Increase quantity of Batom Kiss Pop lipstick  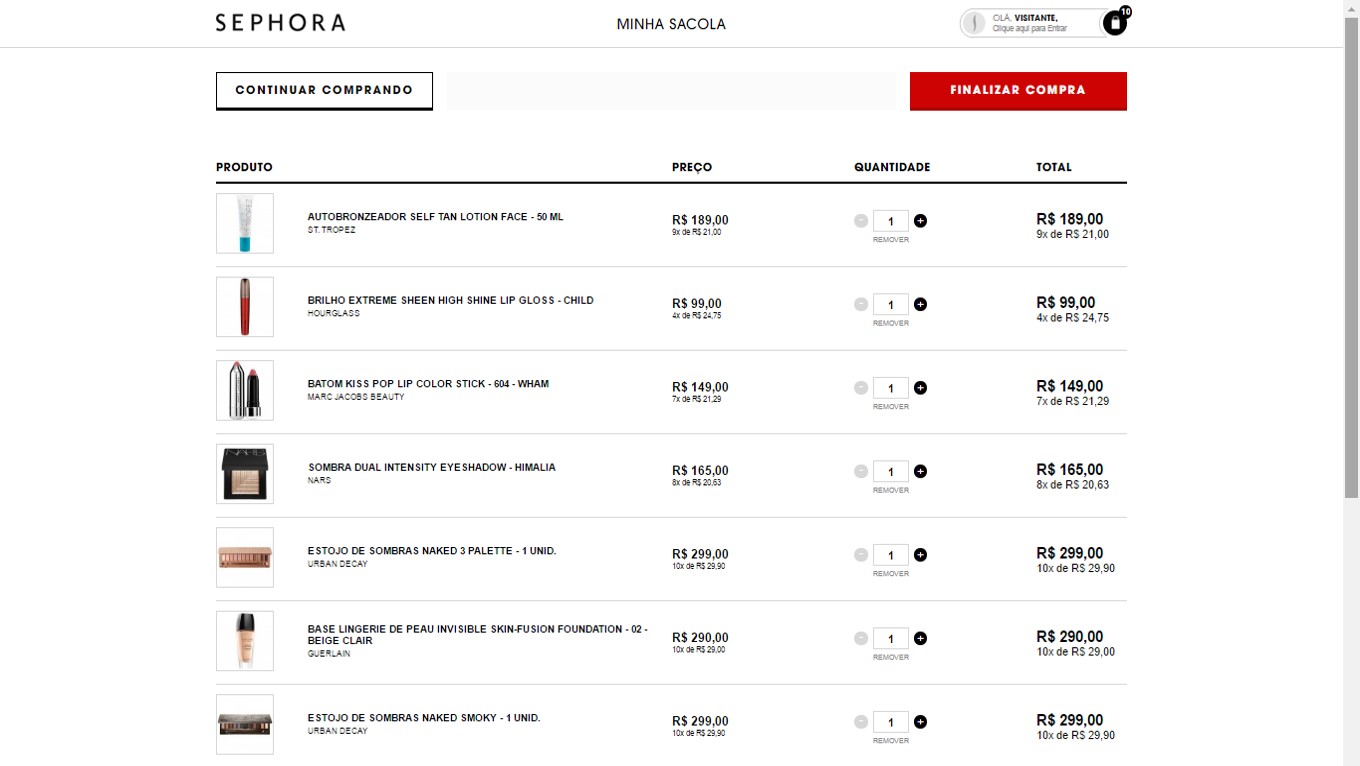[x=920, y=388]
